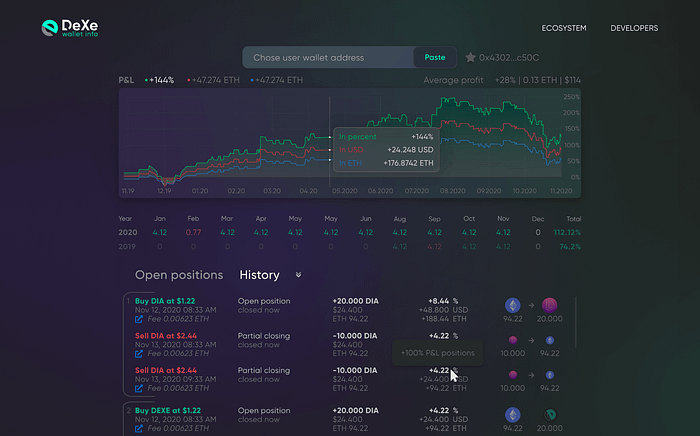Toggle the blue +47.274 ETH series
This screenshot has height=436, width=700.
(x=277, y=80)
